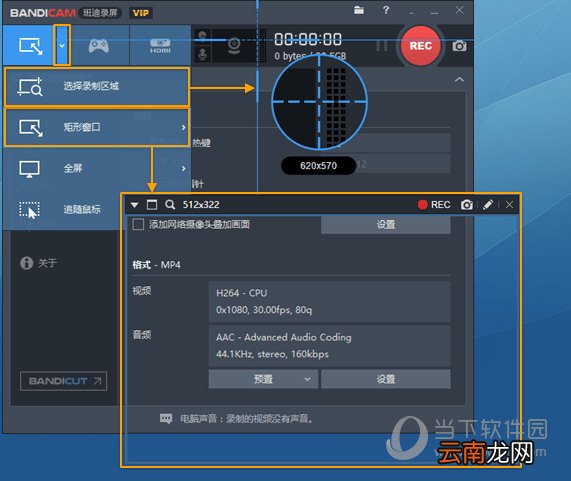Choose 选择录制区域 menu entry
Screen dimensions: 571x481
97,87
